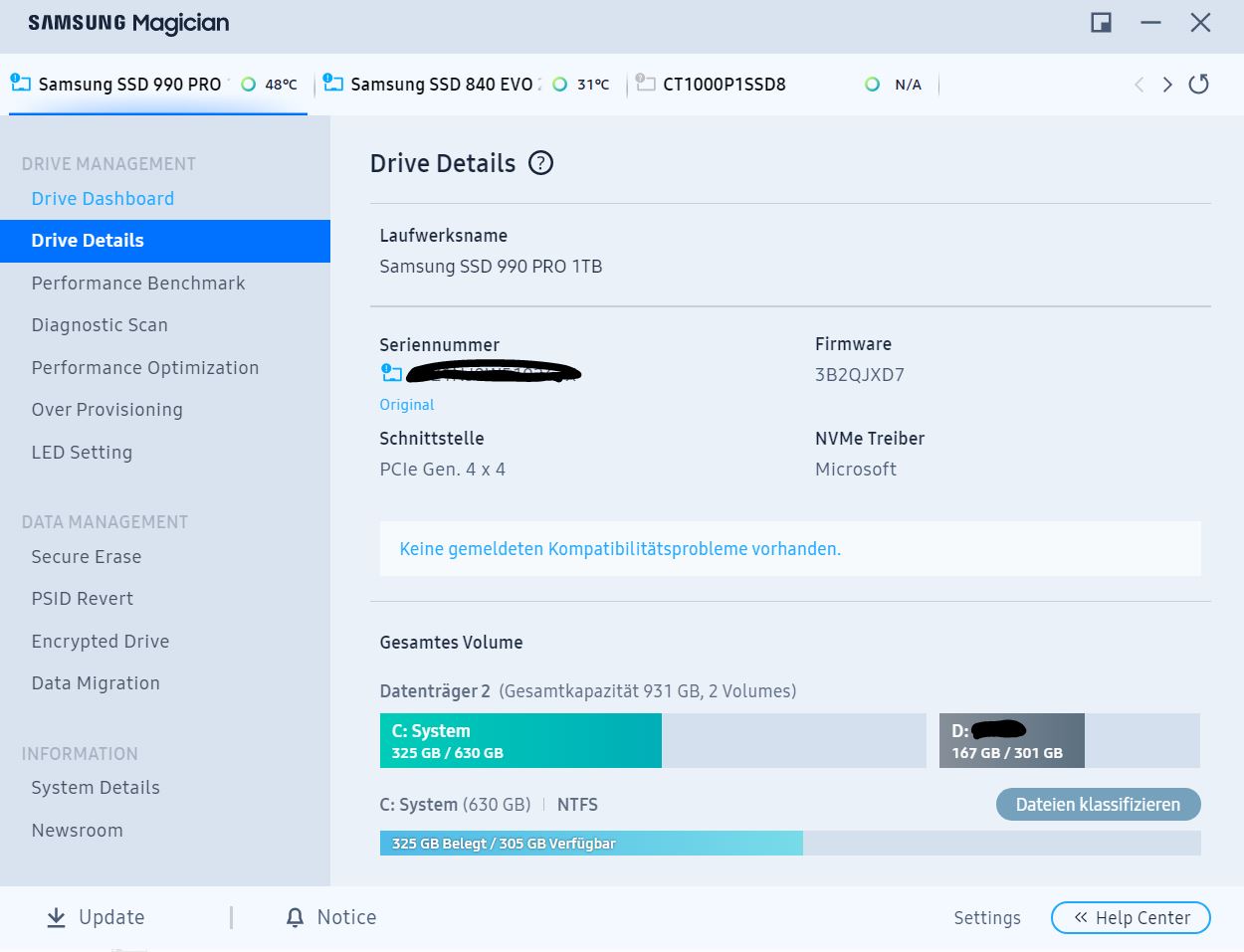This screenshot has width=1244, height=952.
Task: Click the Samsung Magician logo
Action: (x=128, y=23)
